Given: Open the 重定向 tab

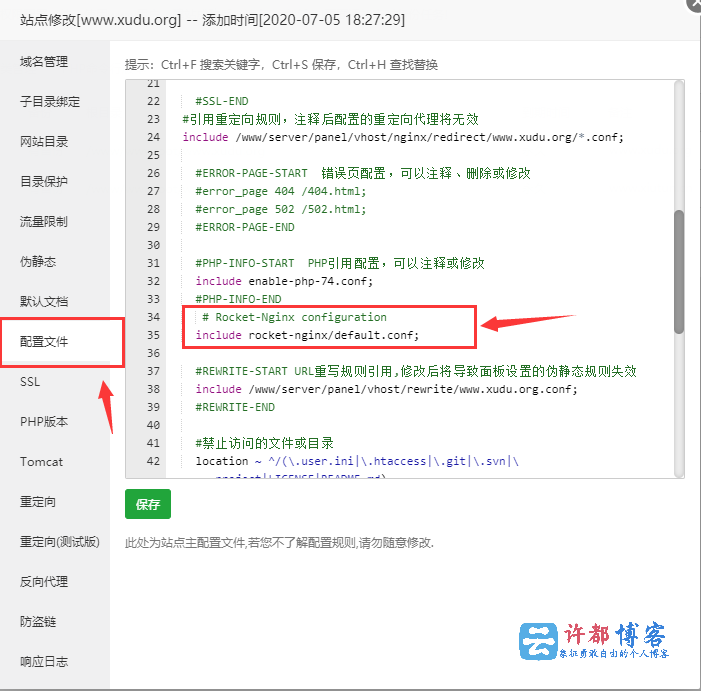Looking at the screenshot, I should (x=38, y=502).
